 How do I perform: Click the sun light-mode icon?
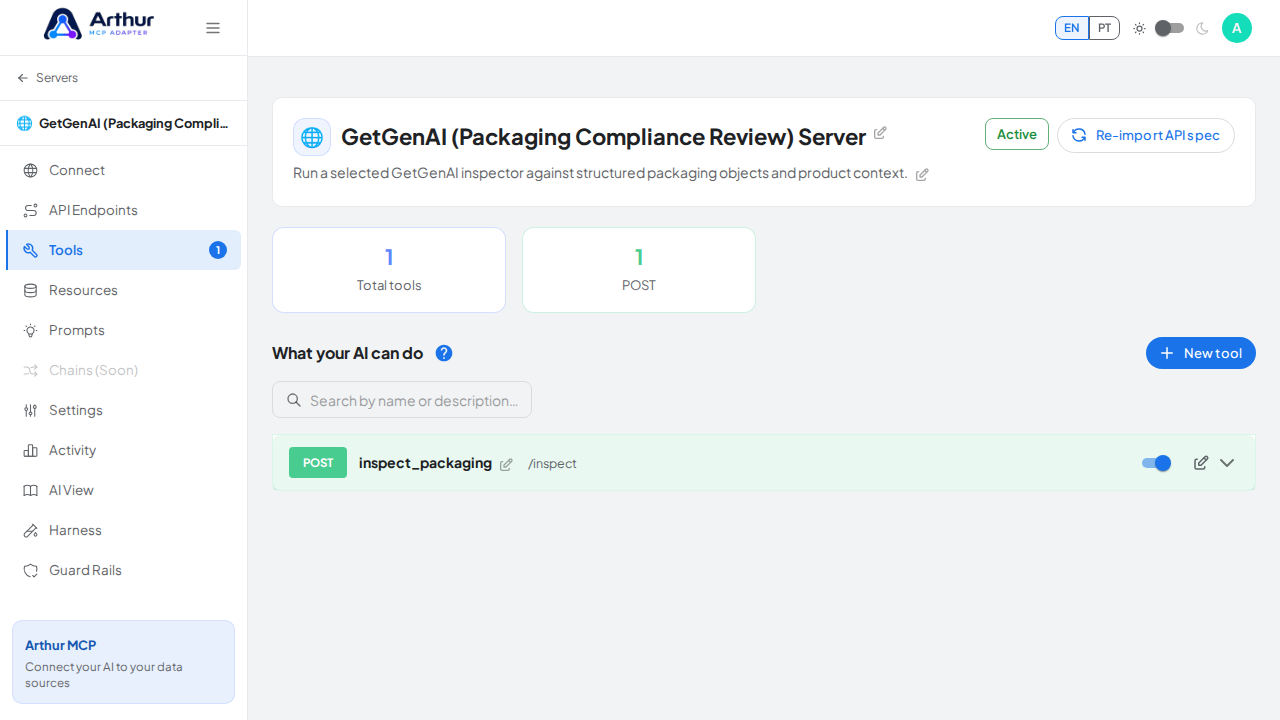coord(1139,28)
